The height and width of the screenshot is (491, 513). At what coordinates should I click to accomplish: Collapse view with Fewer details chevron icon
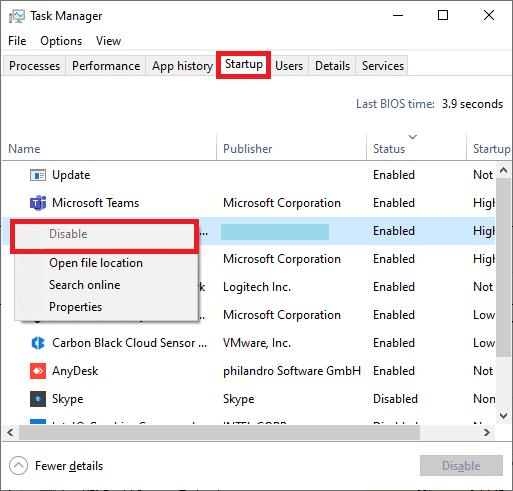(x=18, y=465)
